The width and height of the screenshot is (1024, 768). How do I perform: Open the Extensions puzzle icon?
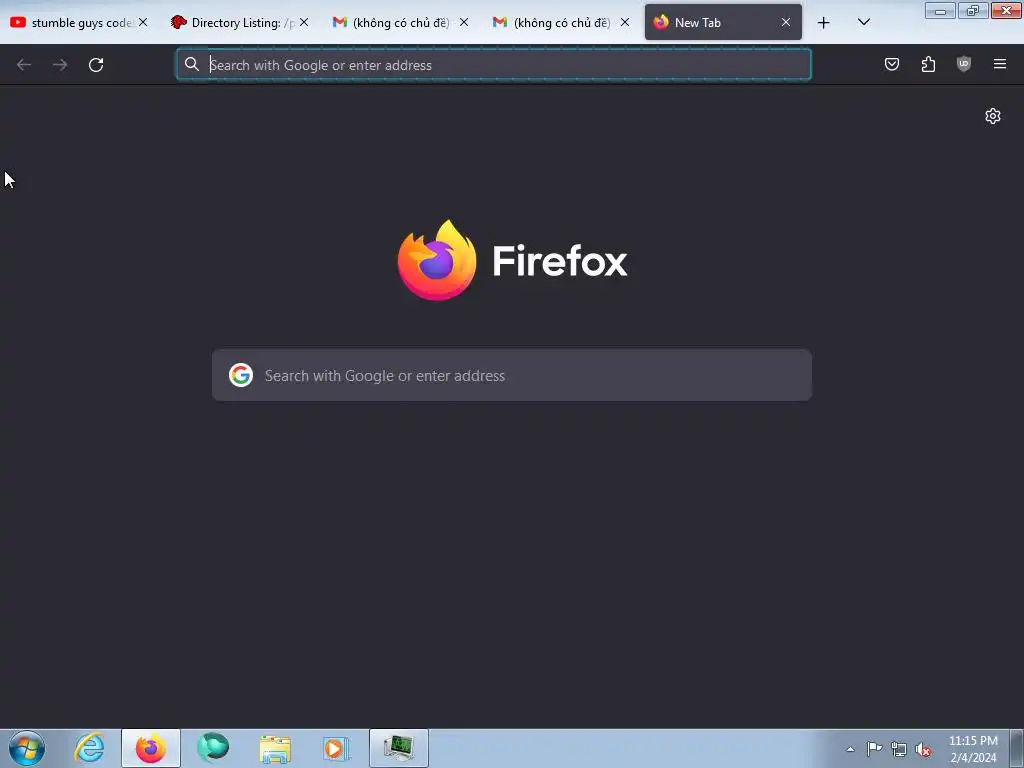click(928, 64)
